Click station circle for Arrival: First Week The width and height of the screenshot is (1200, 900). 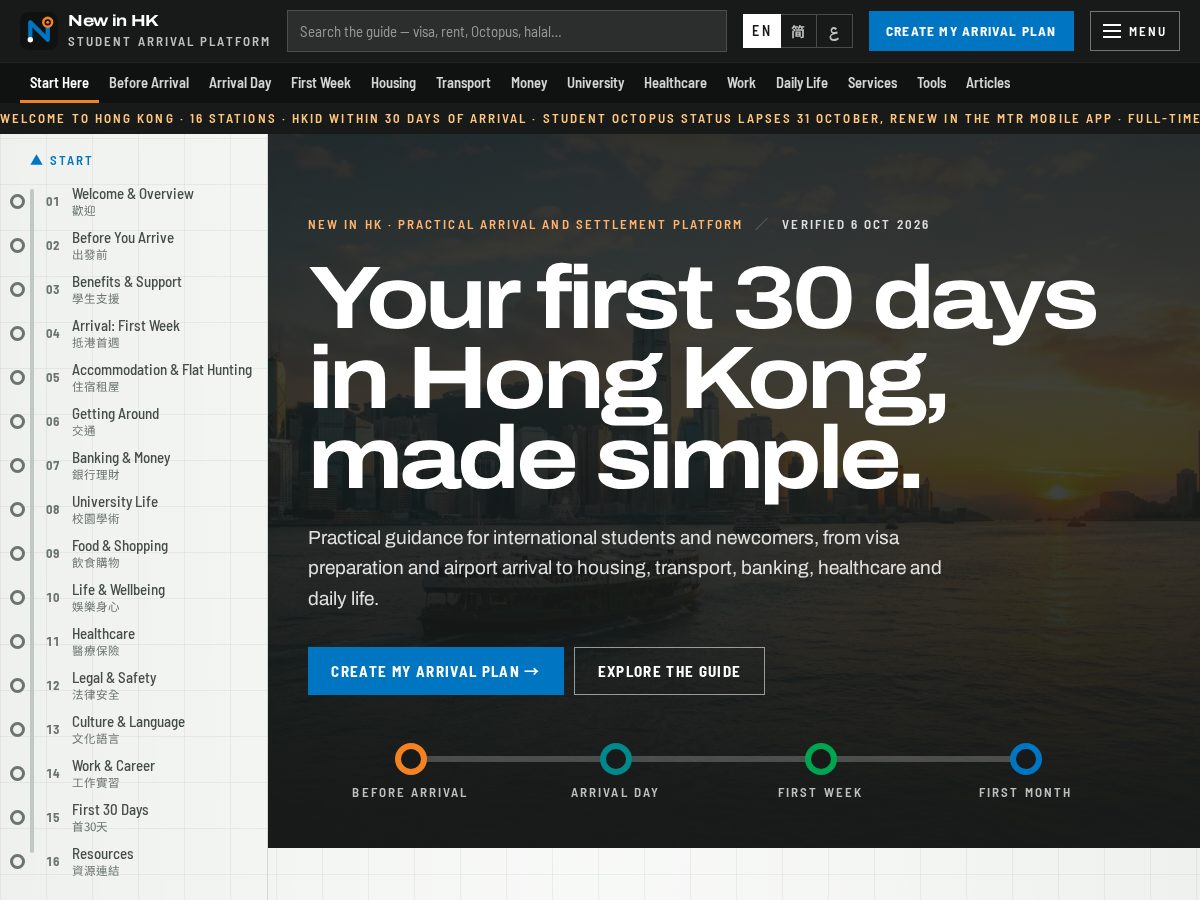(17, 333)
